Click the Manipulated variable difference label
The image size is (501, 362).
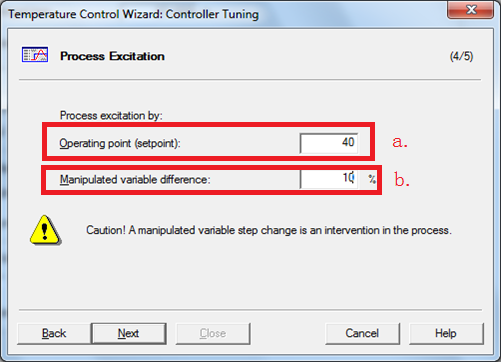[135, 180]
